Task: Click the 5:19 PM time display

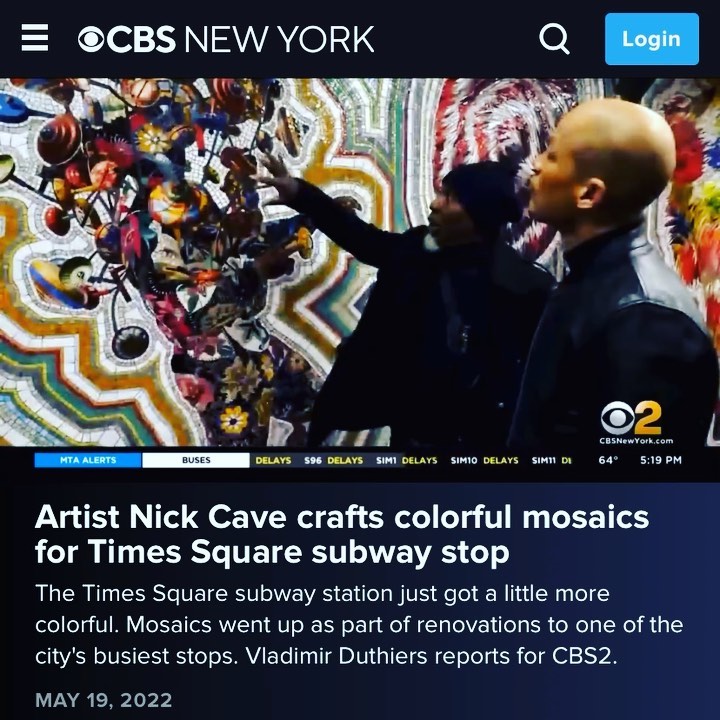Action: 661,460
